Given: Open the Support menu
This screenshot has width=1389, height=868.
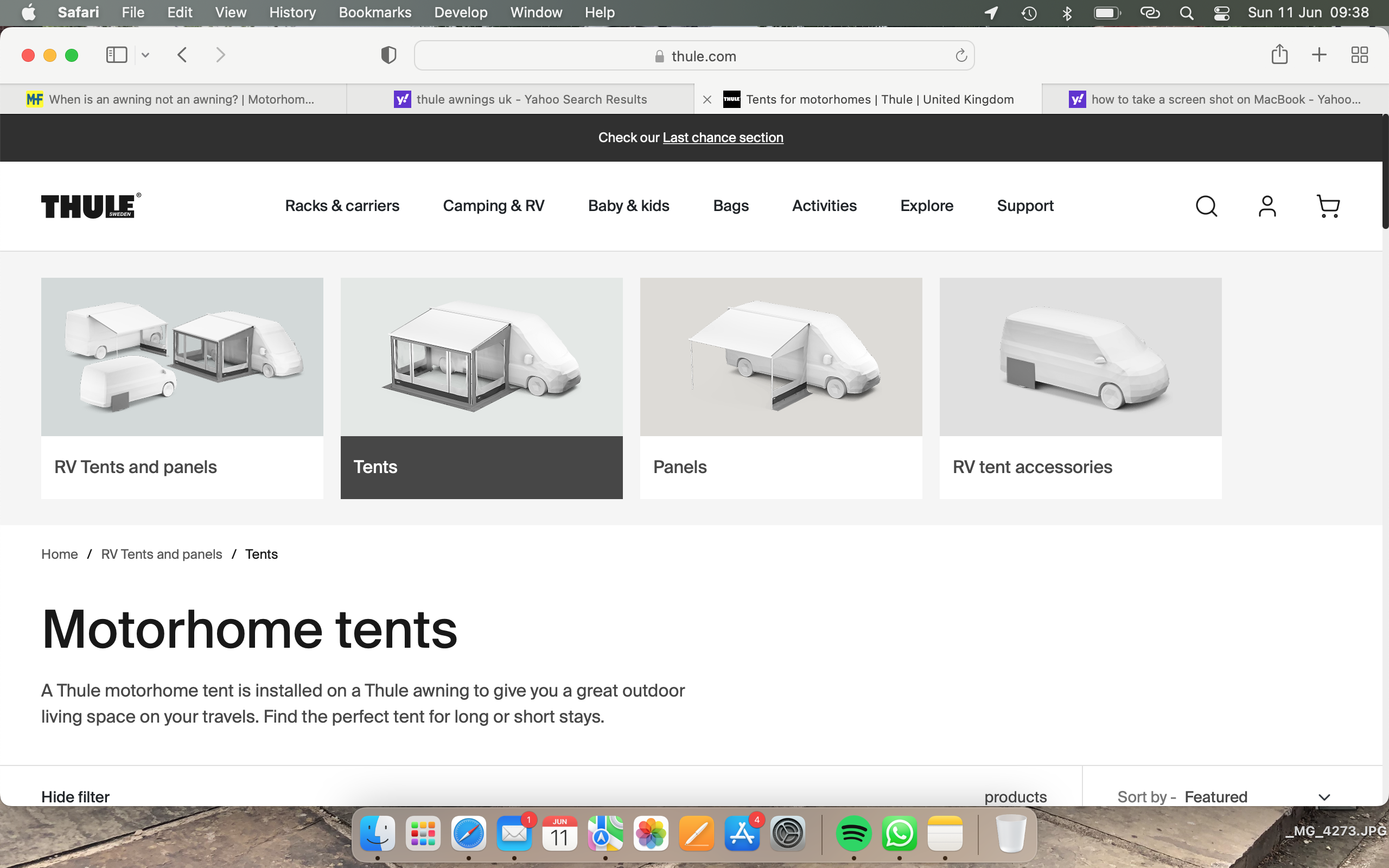Looking at the screenshot, I should [1025, 206].
